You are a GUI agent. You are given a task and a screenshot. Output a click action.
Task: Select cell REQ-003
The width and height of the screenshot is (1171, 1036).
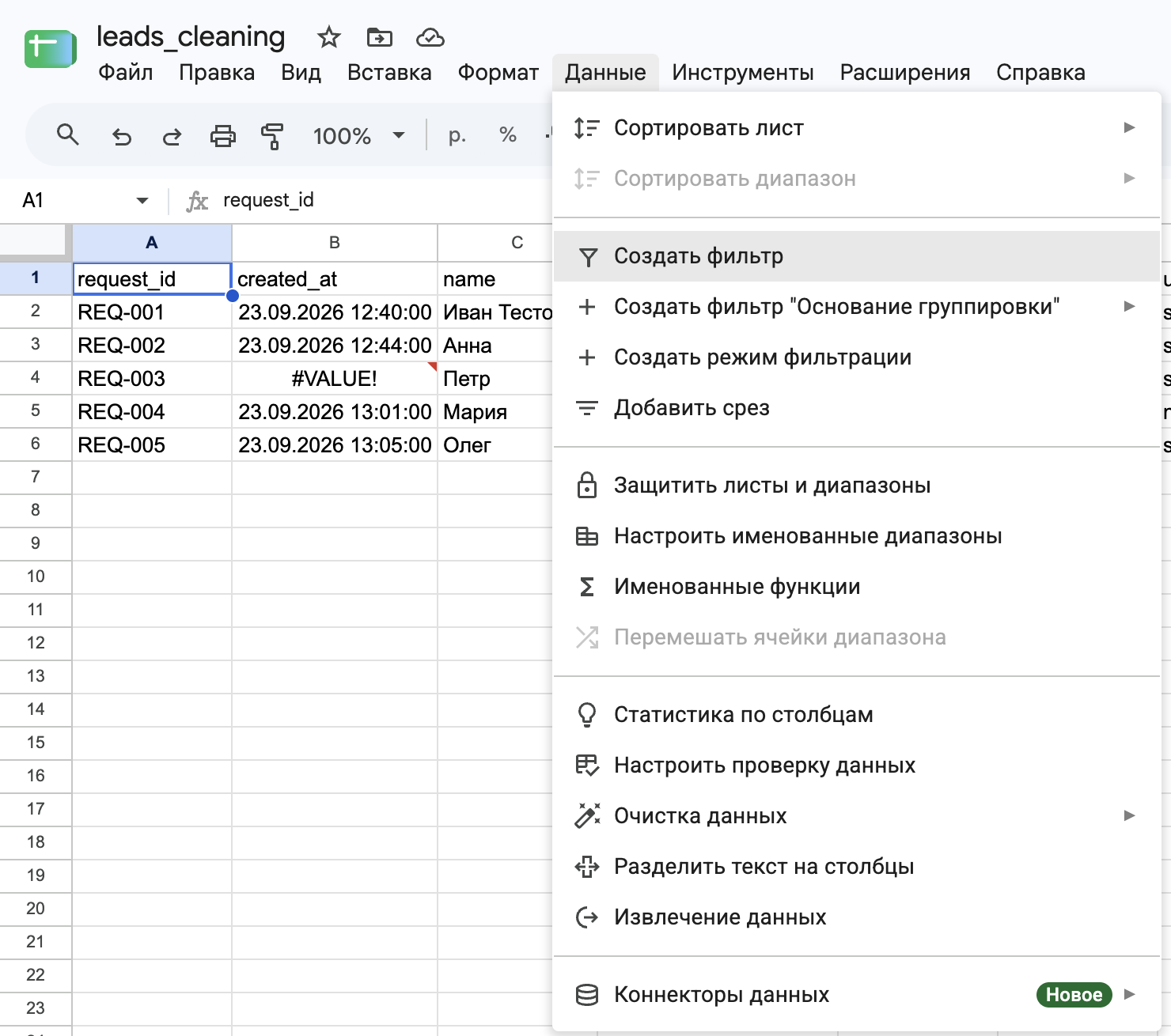click(152, 379)
